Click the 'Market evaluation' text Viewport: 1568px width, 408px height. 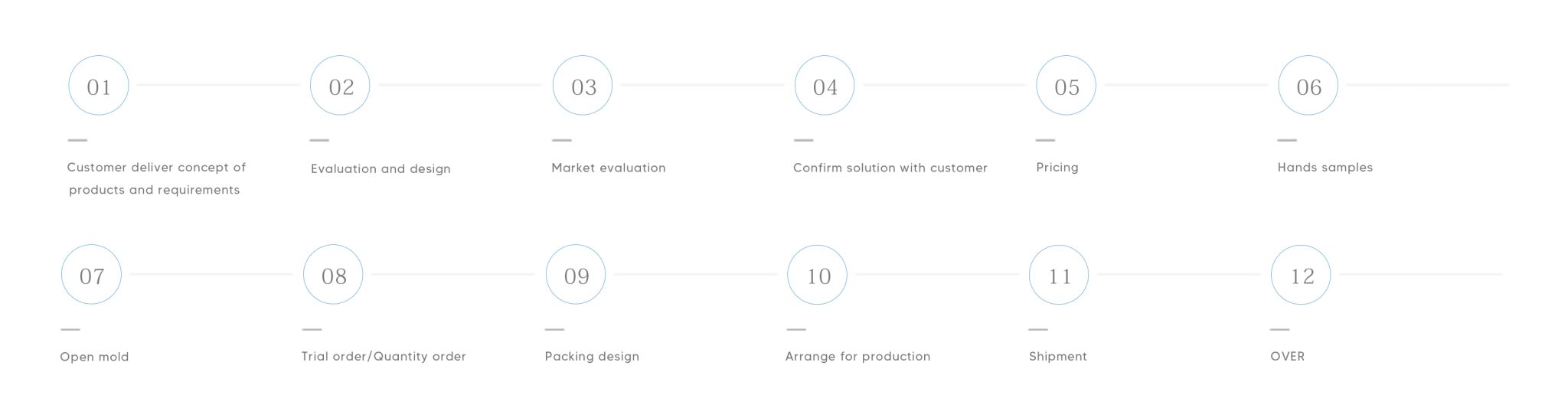coord(609,168)
